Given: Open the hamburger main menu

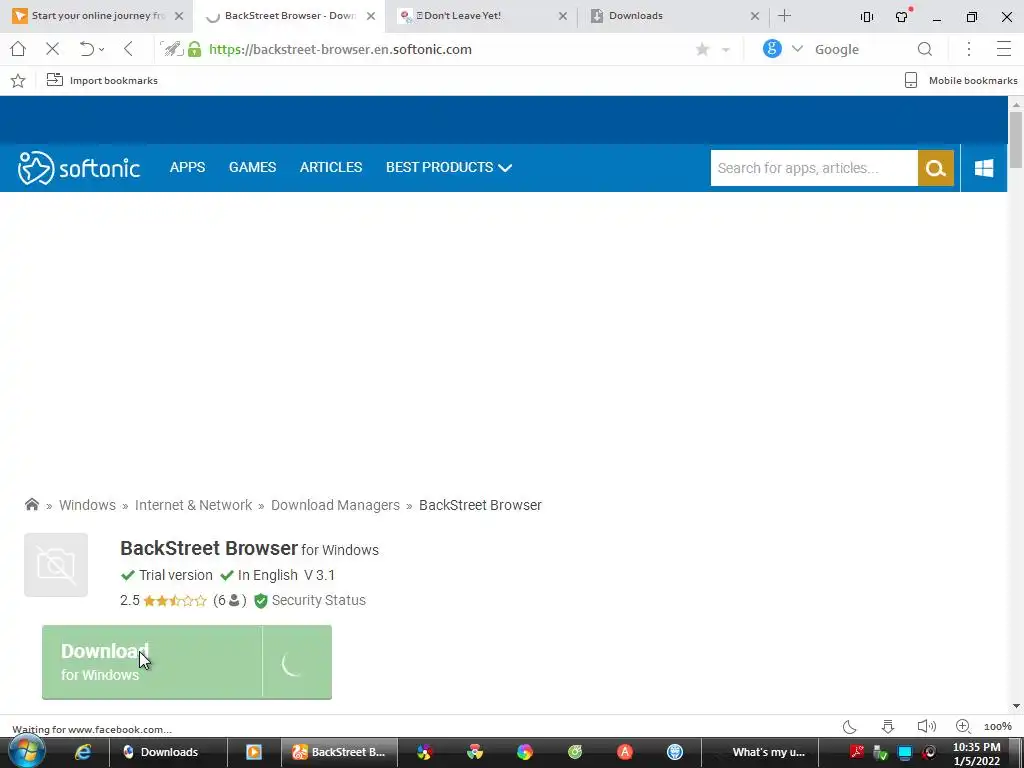Looking at the screenshot, I should [x=1004, y=49].
